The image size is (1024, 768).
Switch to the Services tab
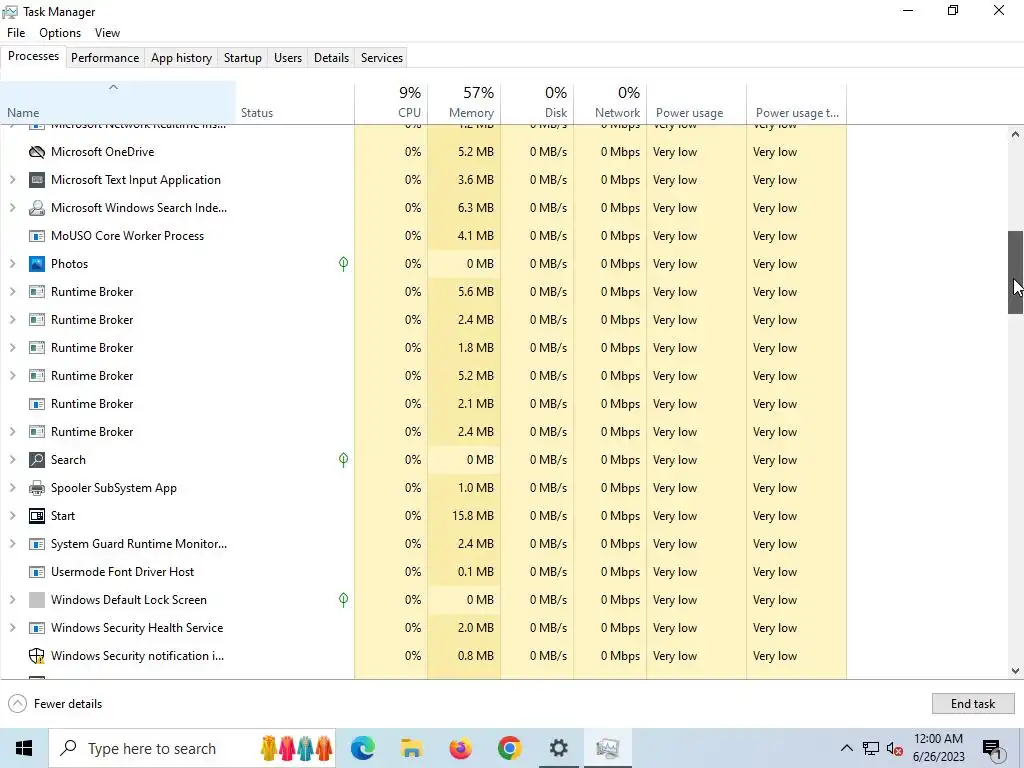click(x=382, y=57)
